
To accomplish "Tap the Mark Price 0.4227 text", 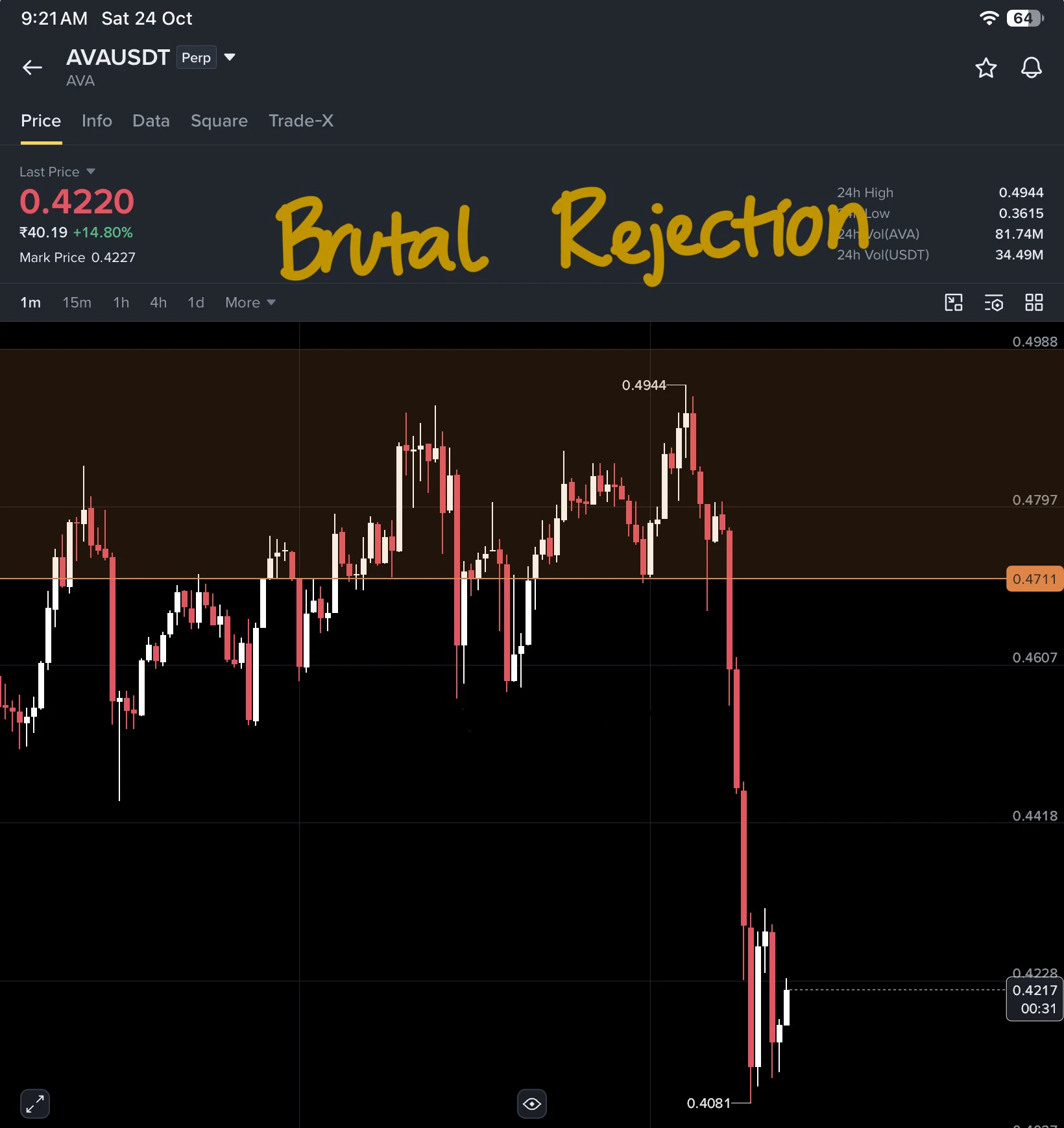I will 77,258.
